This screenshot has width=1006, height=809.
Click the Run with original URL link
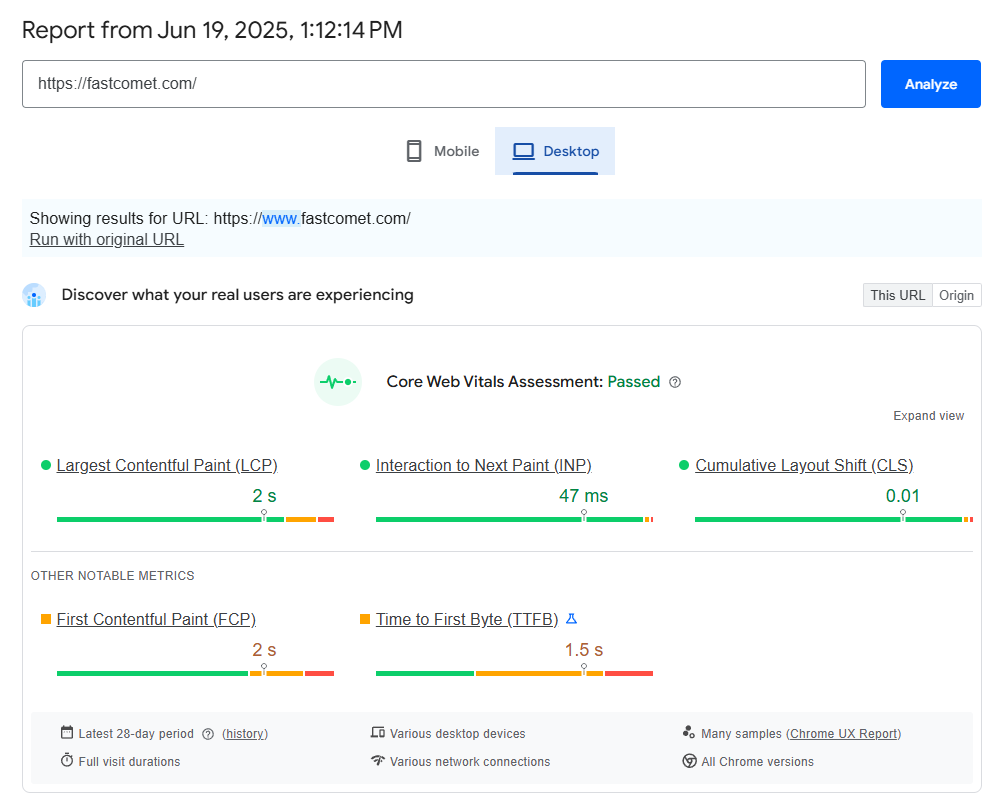106,239
